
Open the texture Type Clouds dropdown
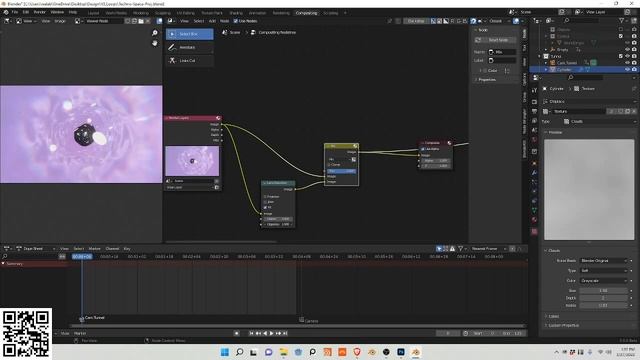pyautogui.click(x=600, y=121)
